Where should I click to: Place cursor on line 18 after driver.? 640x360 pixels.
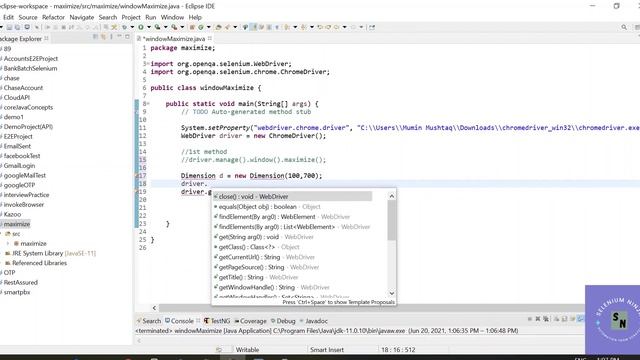click(x=208, y=184)
